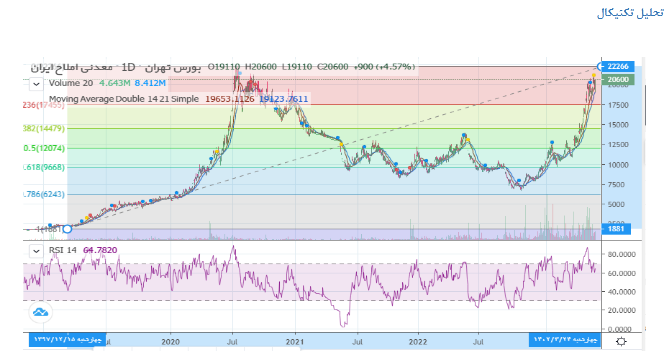
Task: Click the volume value 4.643M
Action: click(x=114, y=83)
